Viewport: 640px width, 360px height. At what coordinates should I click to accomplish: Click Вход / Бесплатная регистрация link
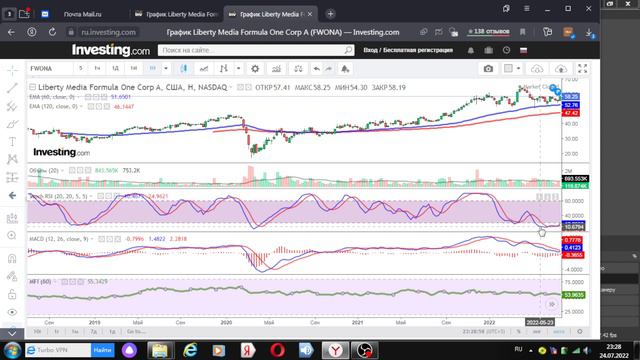408,50
